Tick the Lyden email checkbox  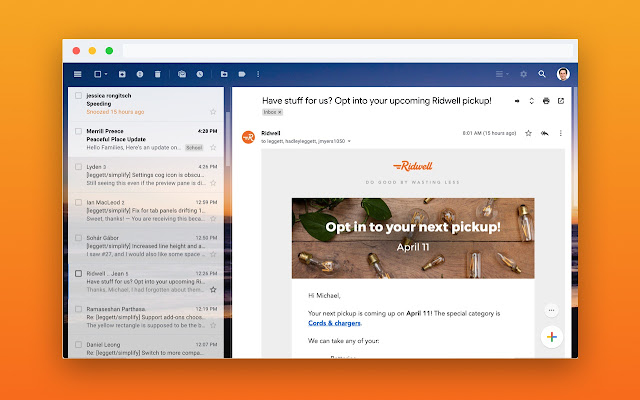click(78, 167)
